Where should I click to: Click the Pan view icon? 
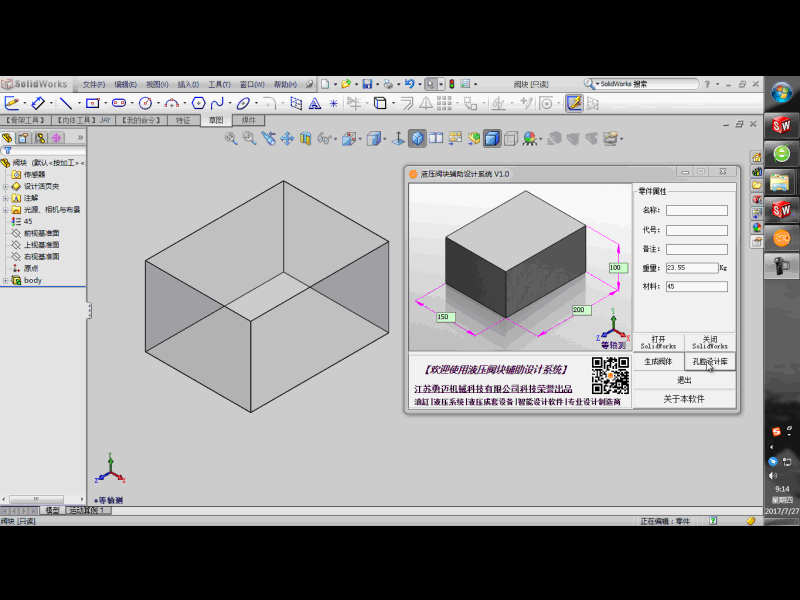tap(287, 138)
